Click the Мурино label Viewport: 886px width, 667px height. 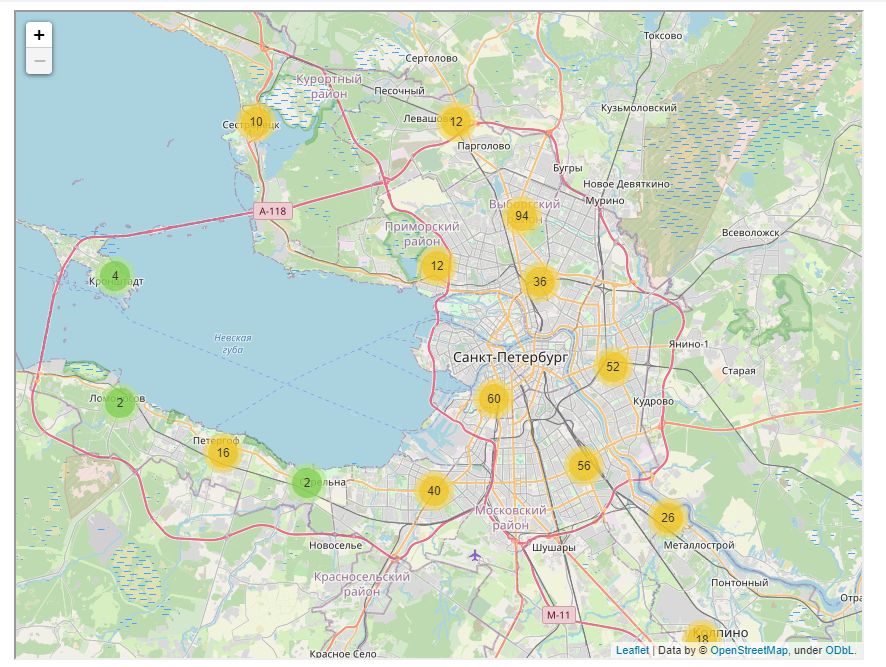(605, 201)
